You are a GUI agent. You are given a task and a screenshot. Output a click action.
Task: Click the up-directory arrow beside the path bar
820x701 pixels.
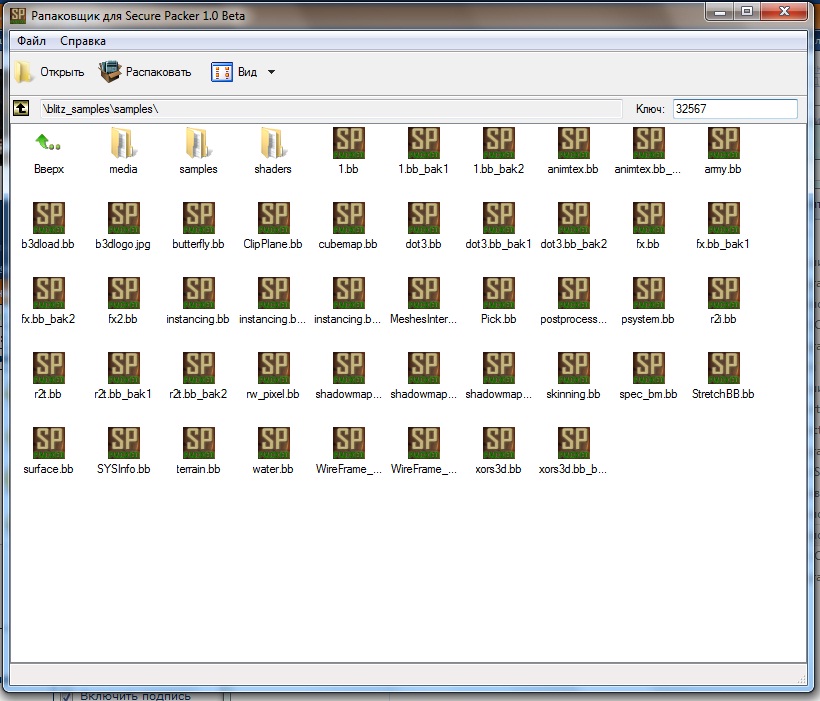[20, 109]
